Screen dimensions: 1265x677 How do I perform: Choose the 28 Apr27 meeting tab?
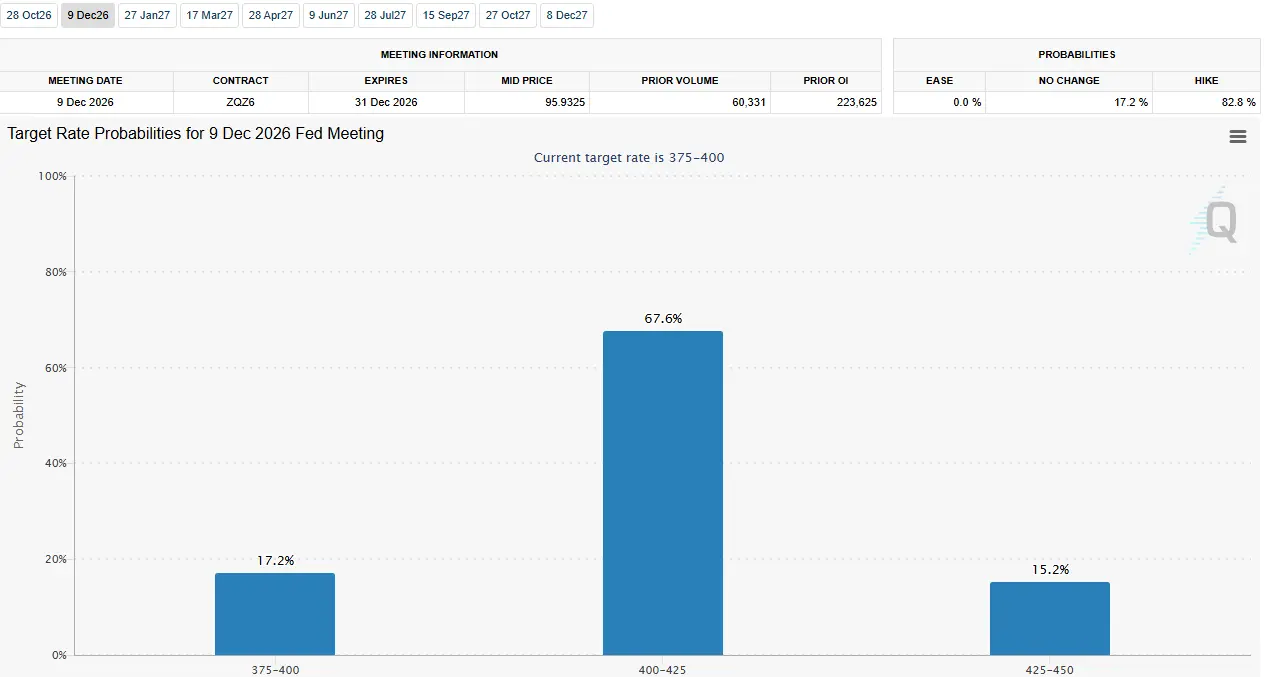(270, 15)
